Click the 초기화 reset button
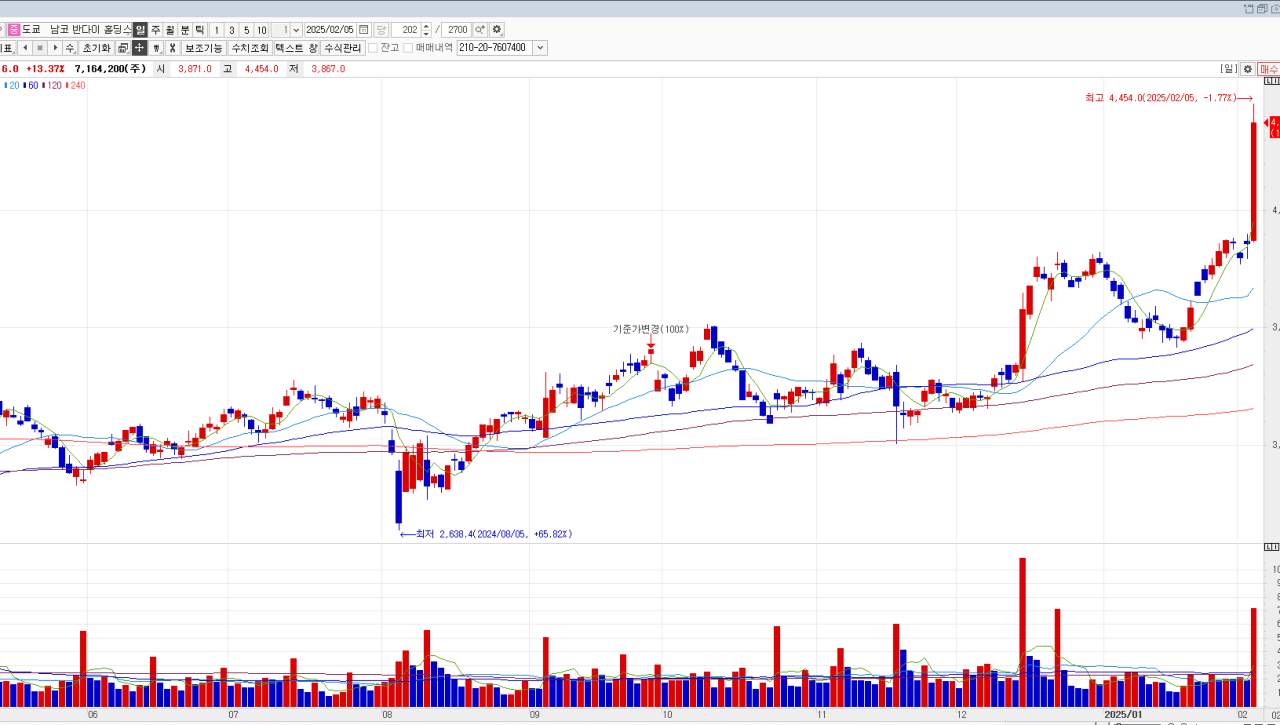The image size is (1280, 725). pos(96,48)
